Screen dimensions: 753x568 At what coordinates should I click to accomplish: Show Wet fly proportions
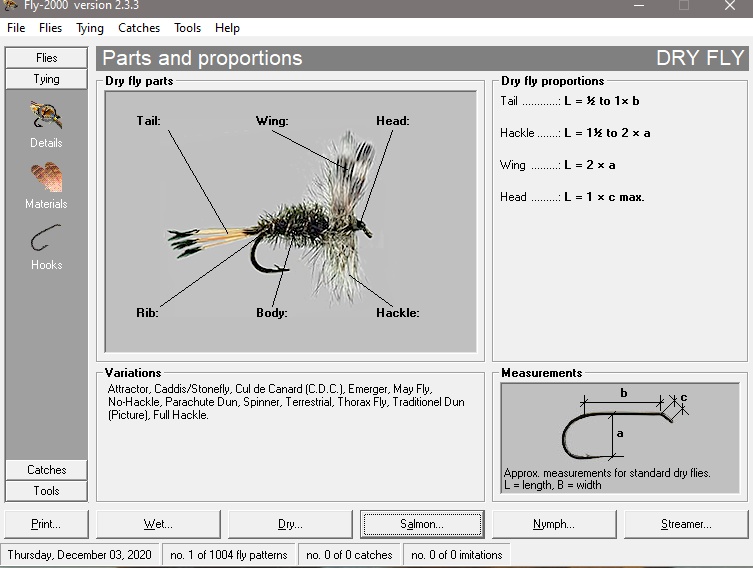tap(158, 524)
